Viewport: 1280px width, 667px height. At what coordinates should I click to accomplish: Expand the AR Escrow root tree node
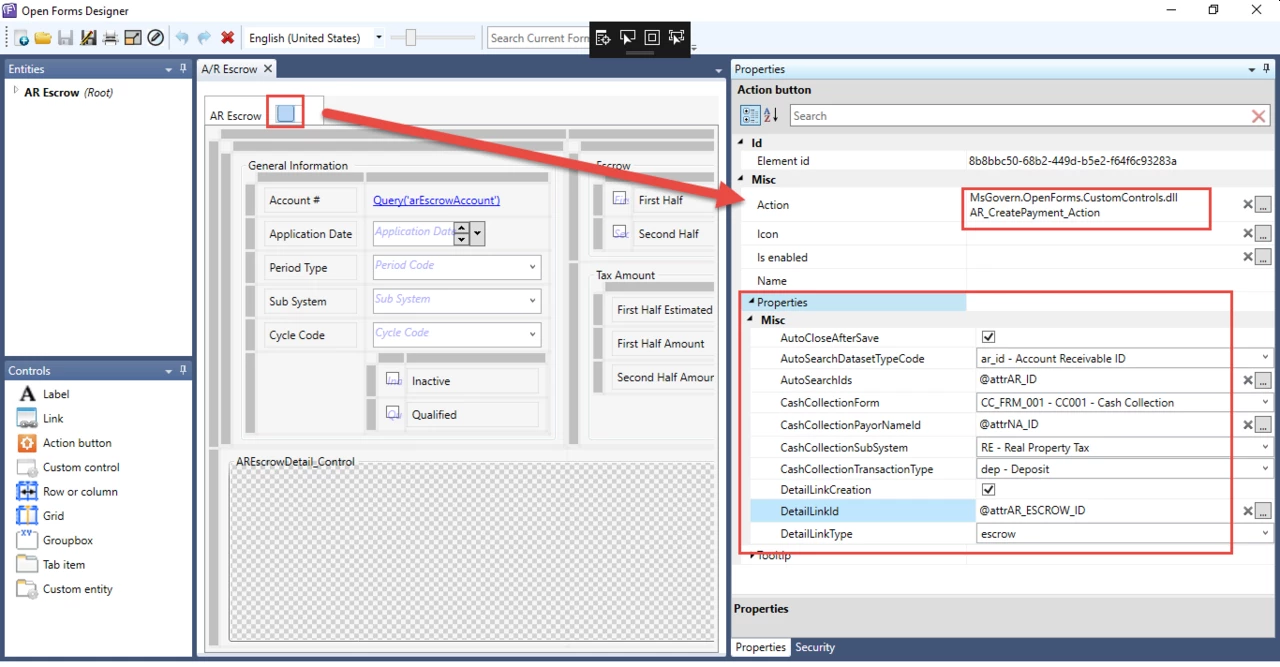coord(15,92)
